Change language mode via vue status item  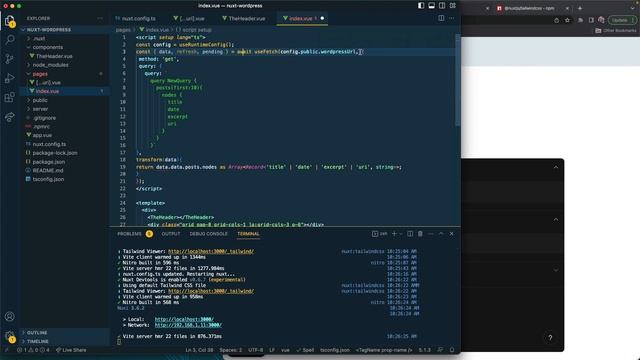click(x=285, y=350)
